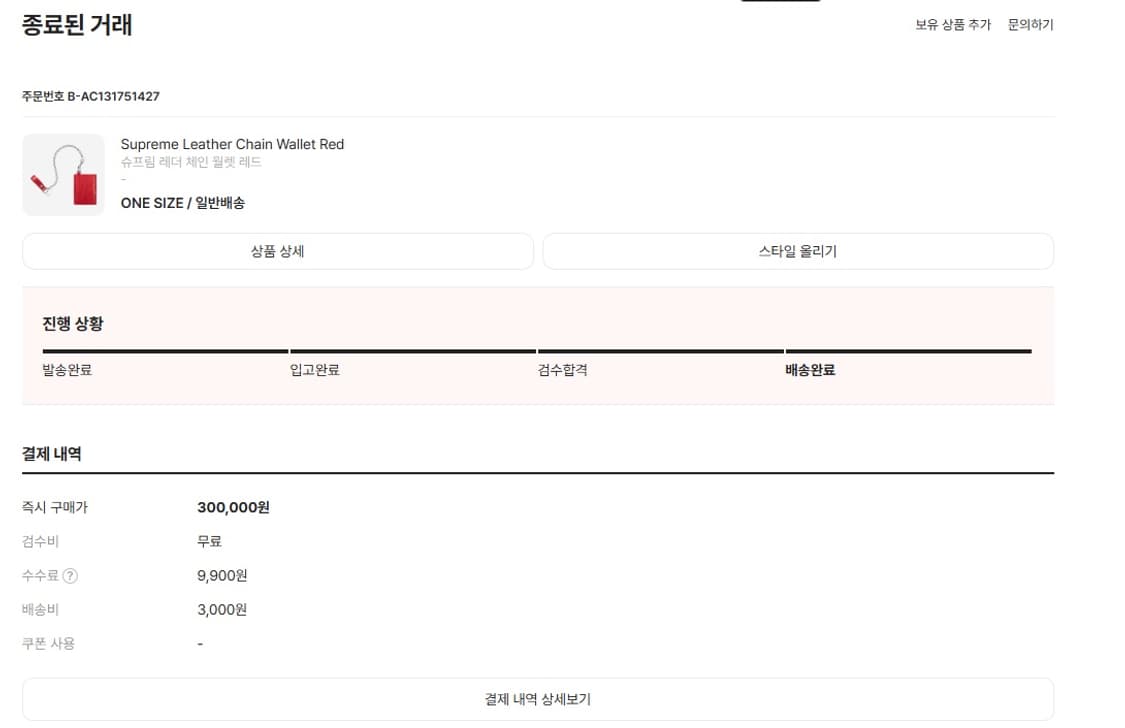Select the 입고완료 progress stage
The image size is (1125, 728).
pos(315,369)
